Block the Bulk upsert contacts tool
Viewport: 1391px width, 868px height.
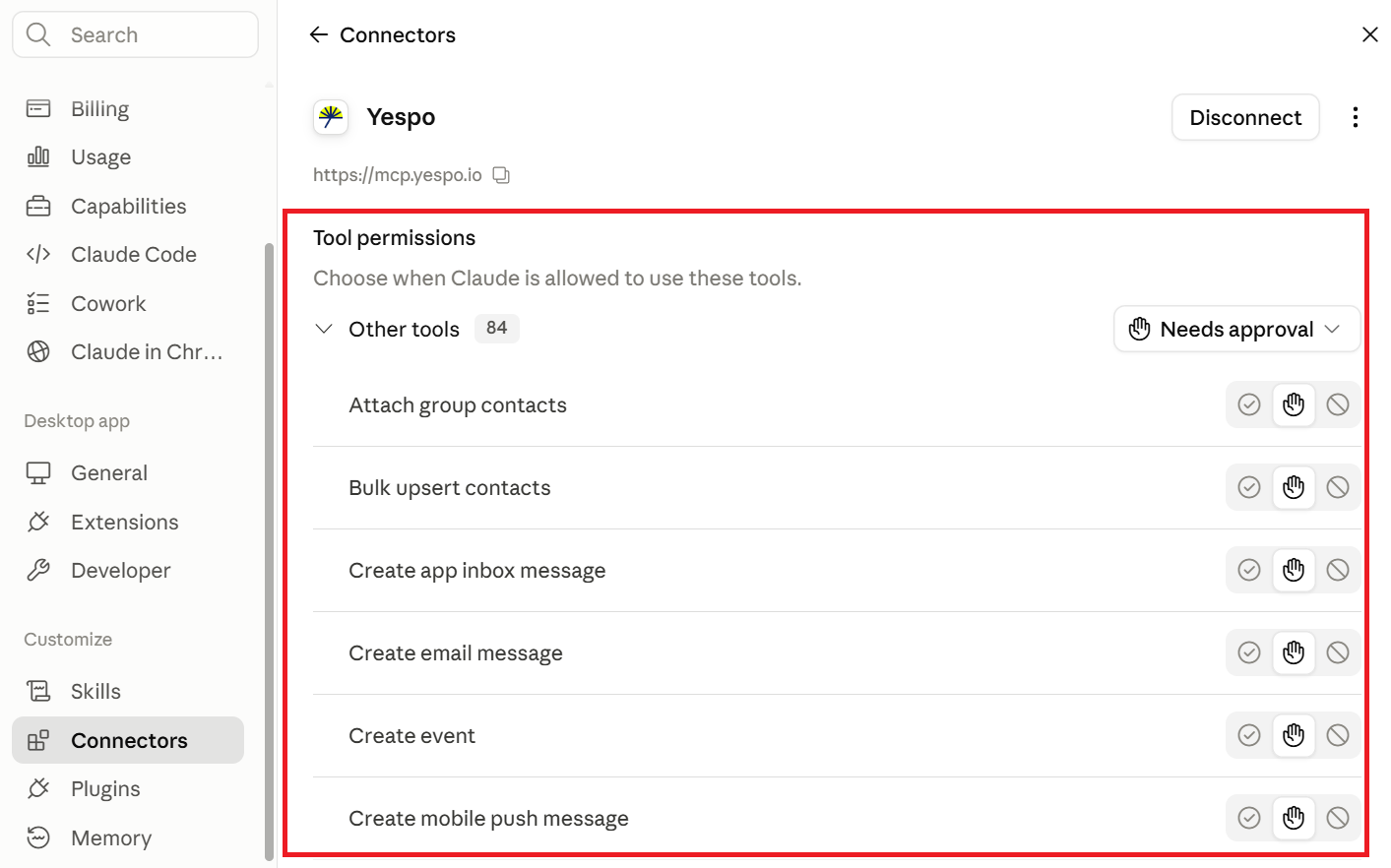click(x=1338, y=487)
